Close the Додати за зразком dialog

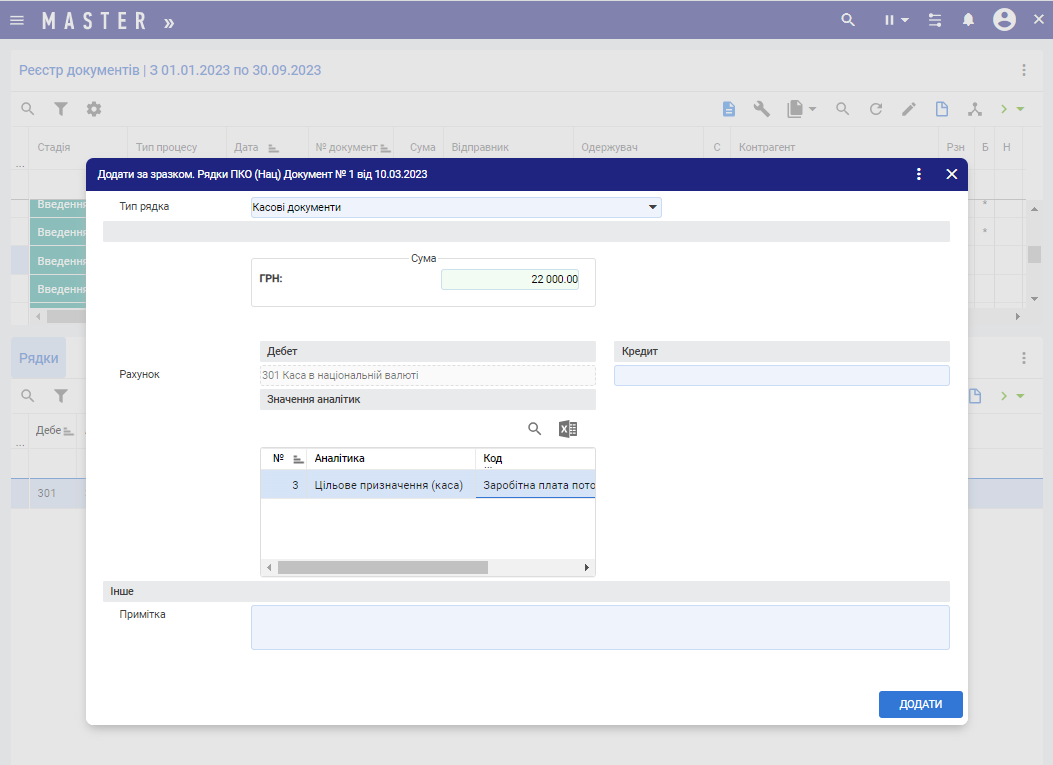(952, 174)
